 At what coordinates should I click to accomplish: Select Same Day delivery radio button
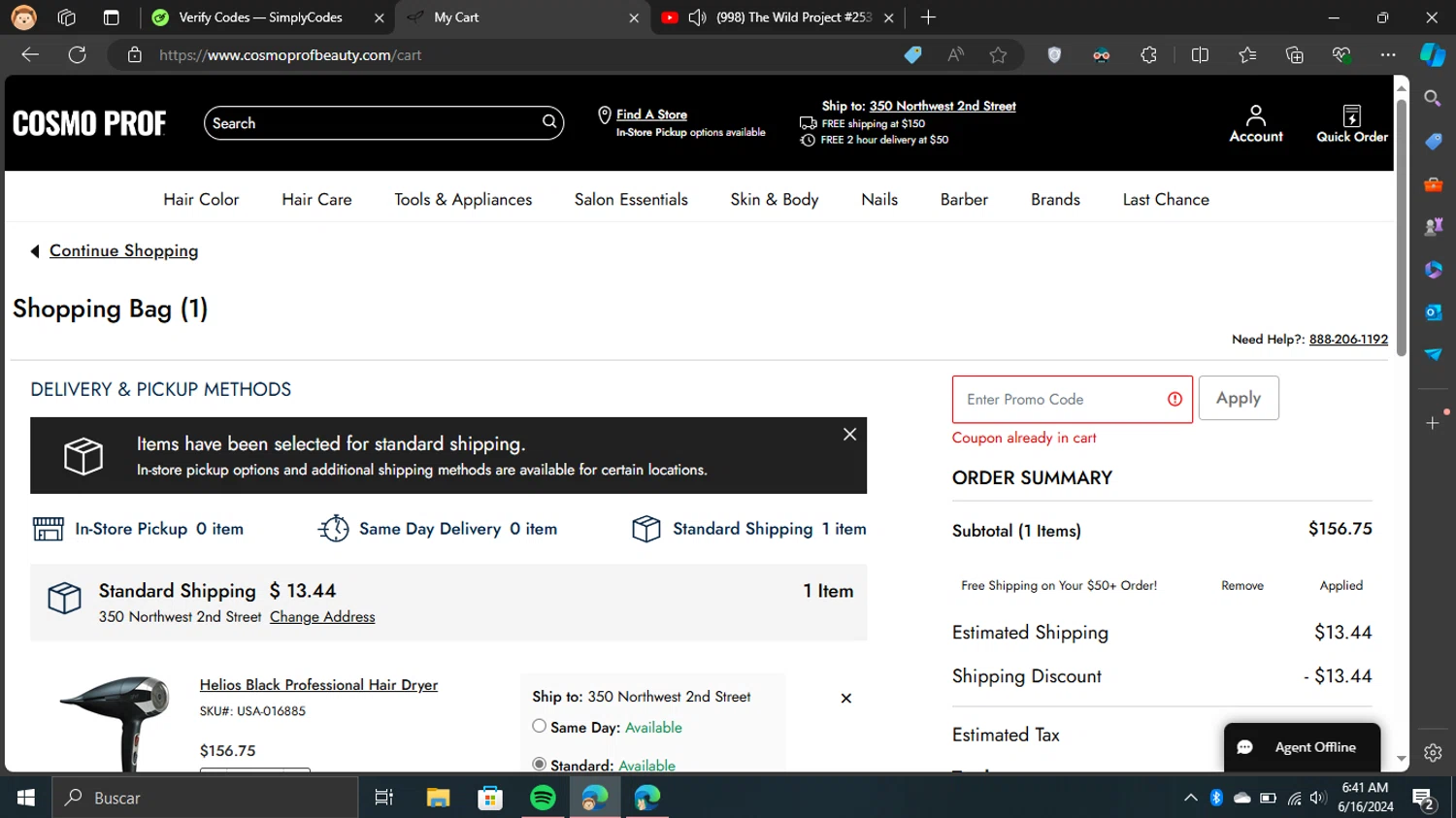click(x=539, y=726)
